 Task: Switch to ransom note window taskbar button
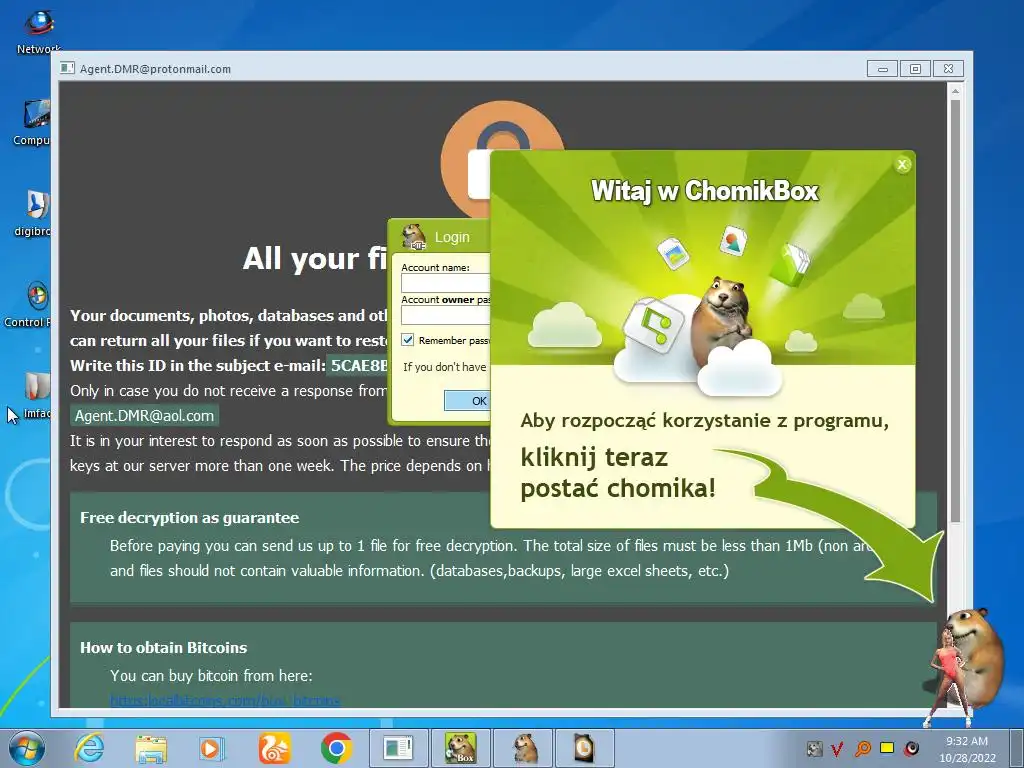pos(398,748)
